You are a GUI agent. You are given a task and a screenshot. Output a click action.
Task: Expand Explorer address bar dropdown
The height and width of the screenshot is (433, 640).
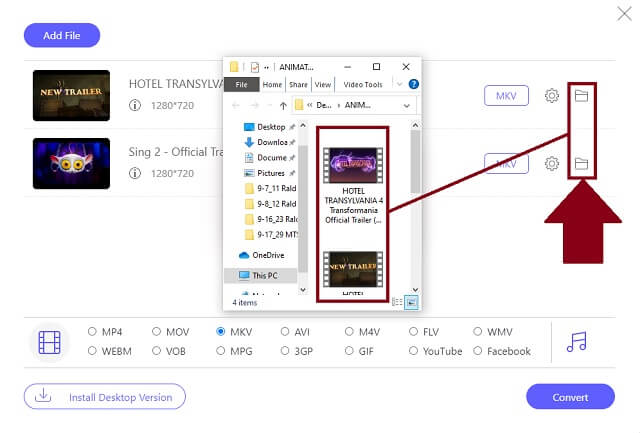coord(407,106)
